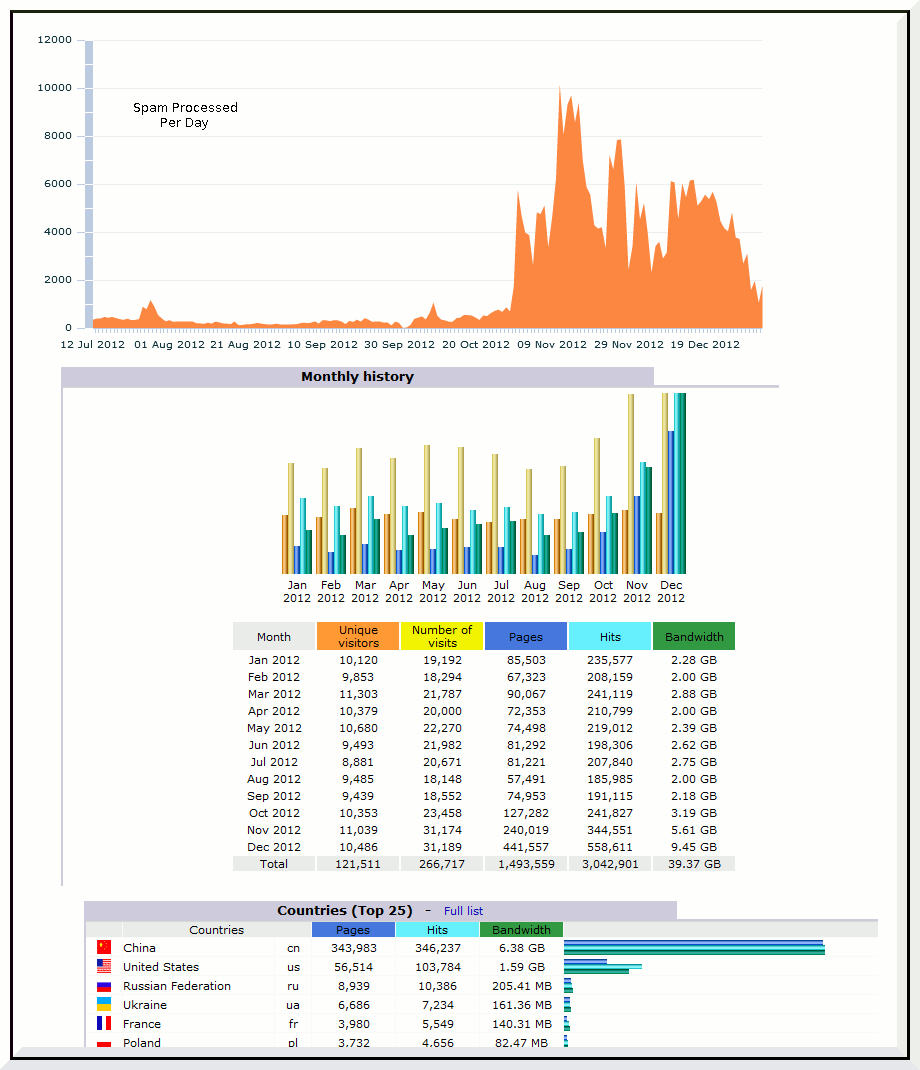Click Mar 2012 visits value 21,787
The width and height of the screenshot is (920, 1070).
(x=442, y=694)
